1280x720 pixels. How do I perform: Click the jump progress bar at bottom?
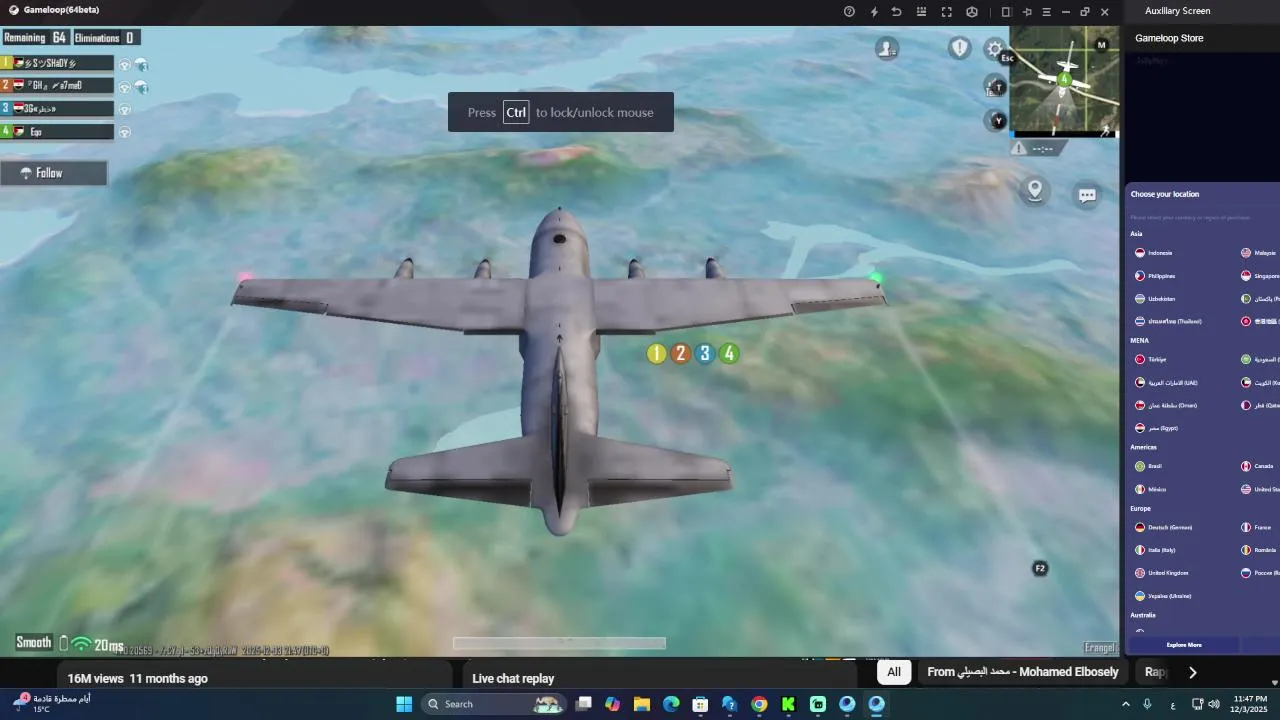point(559,643)
